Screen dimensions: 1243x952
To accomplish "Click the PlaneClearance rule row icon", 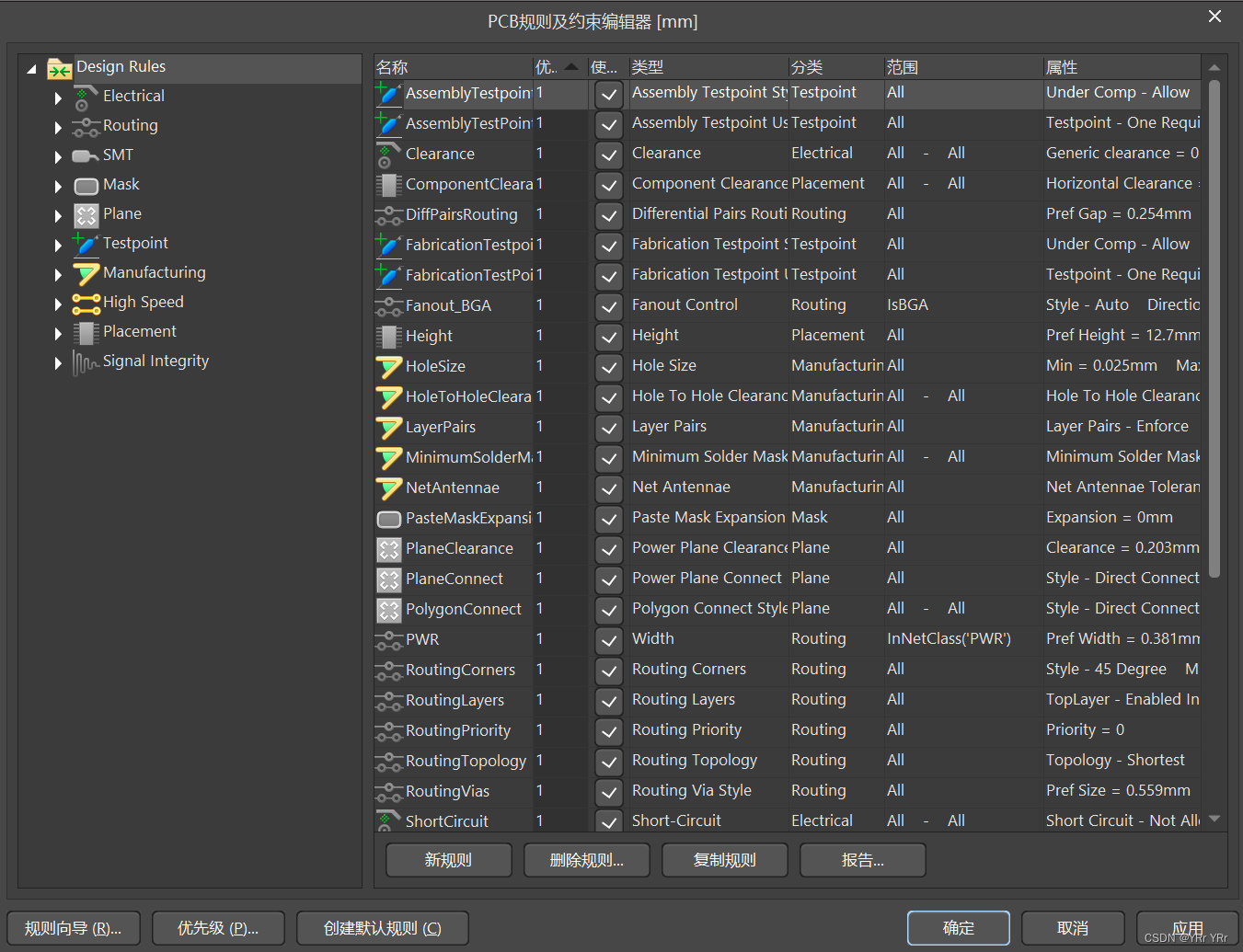I will [388, 549].
